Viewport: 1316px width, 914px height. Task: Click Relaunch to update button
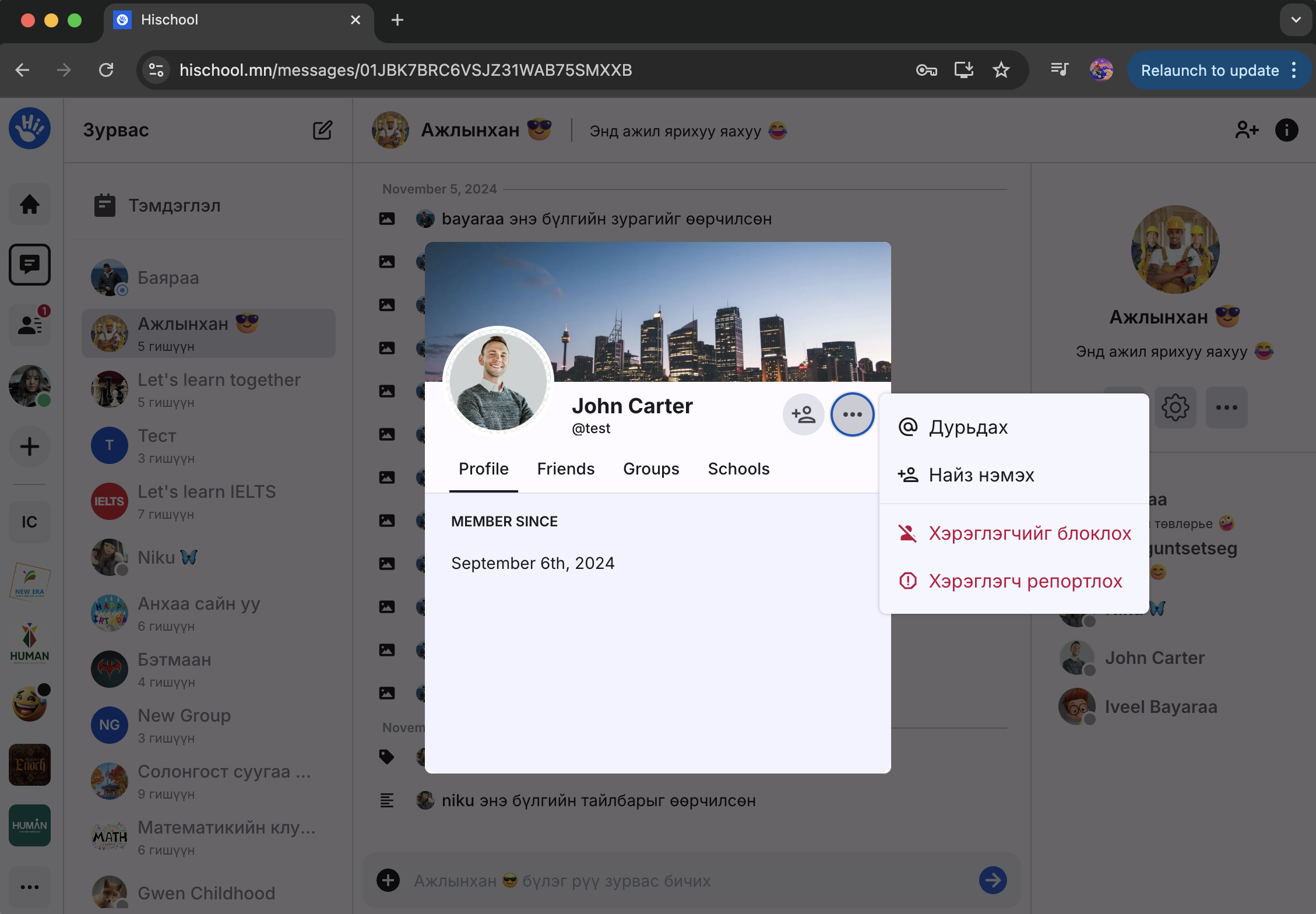pyautogui.click(x=1209, y=71)
